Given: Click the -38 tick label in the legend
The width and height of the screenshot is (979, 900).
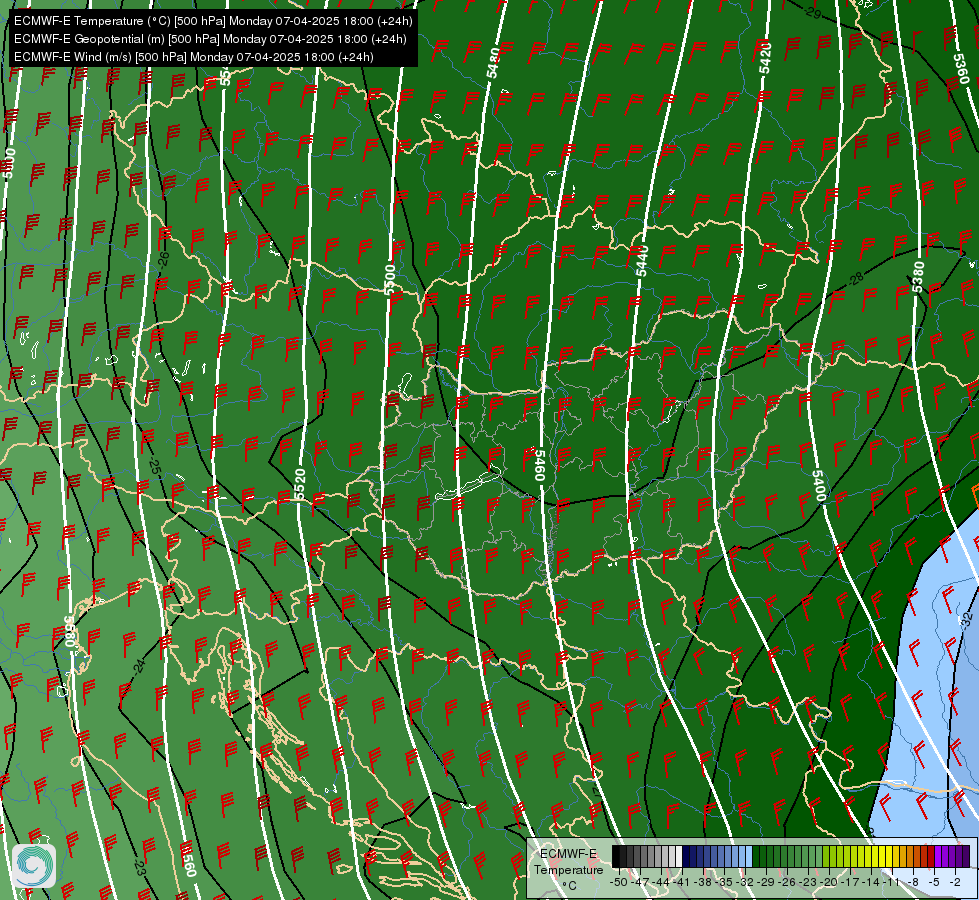Looking at the screenshot, I should click(x=704, y=882).
